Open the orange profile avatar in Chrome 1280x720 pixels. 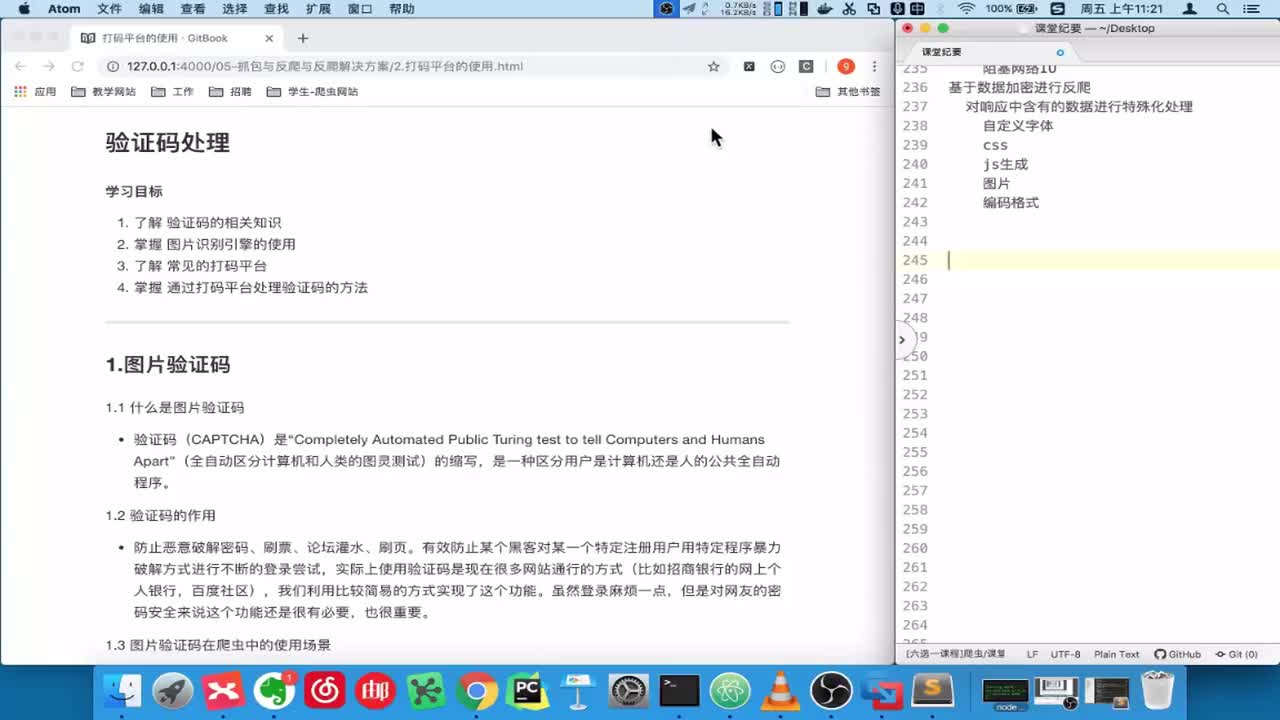click(846, 66)
